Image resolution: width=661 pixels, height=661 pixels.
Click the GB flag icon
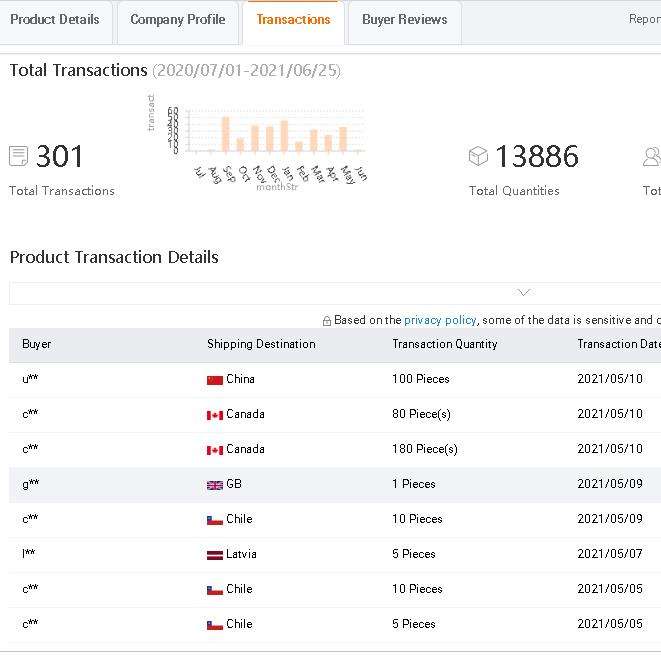tap(215, 485)
